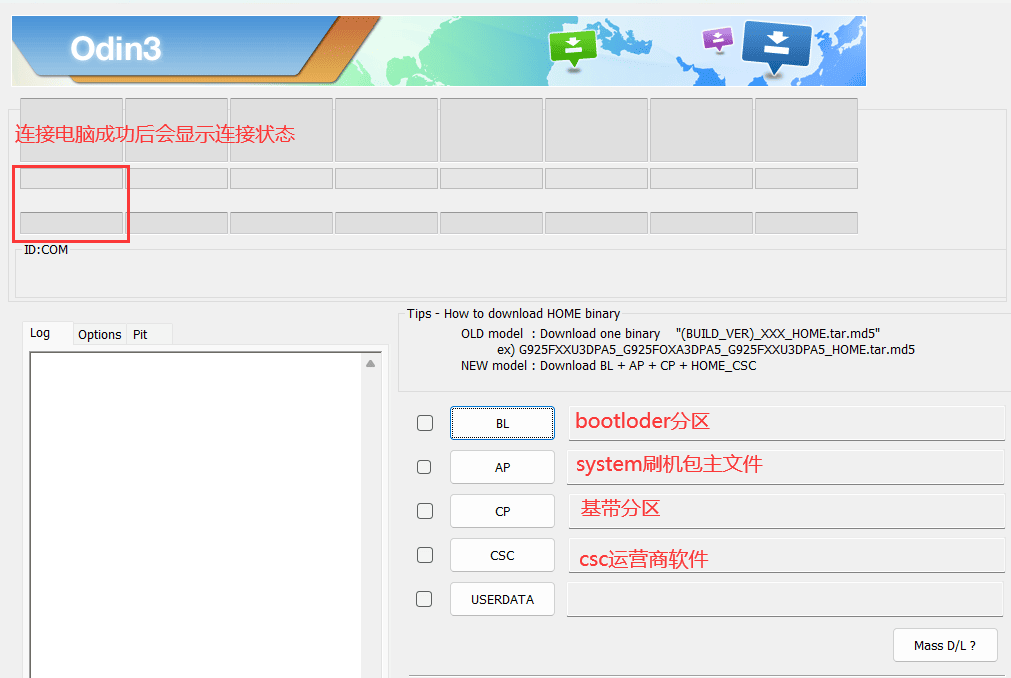
Task: Click the OLD model tip line
Action: tap(670, 334)
